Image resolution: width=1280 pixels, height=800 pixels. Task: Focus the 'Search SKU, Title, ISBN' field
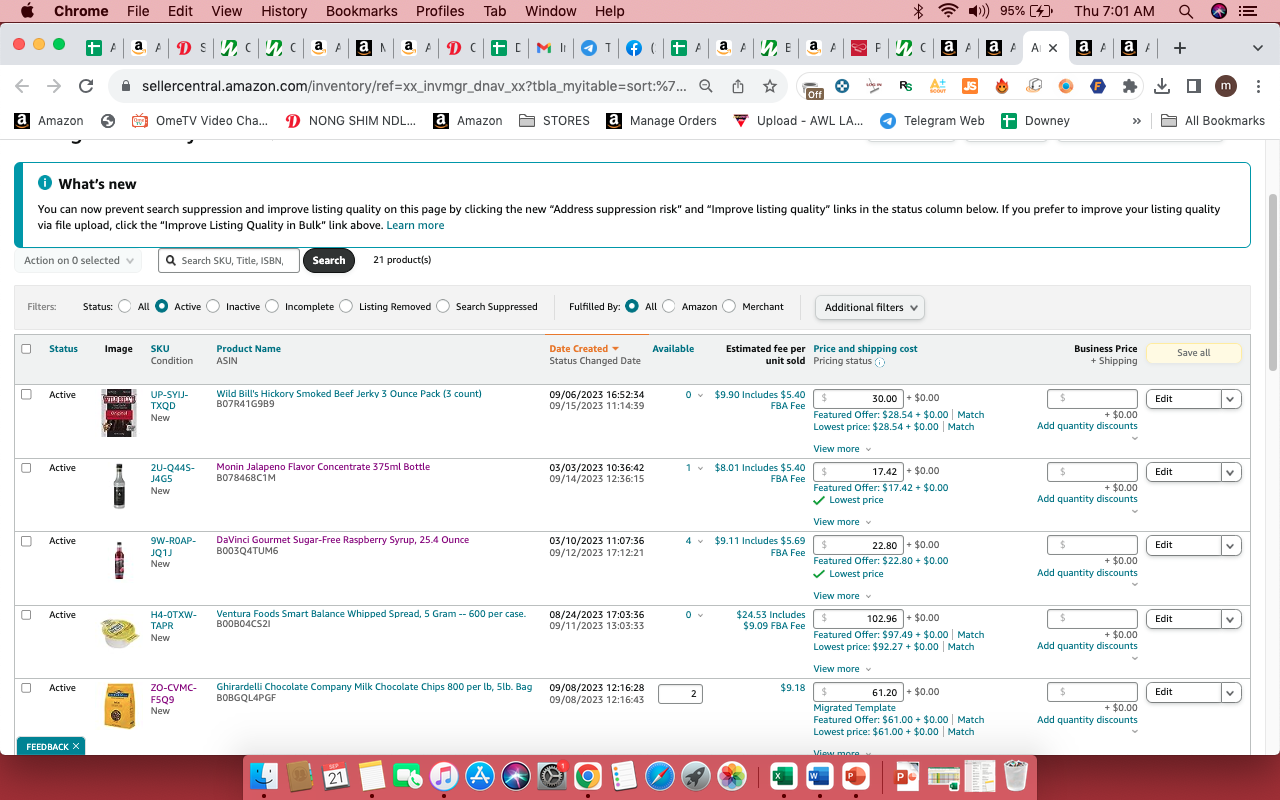tap(229, 261)
